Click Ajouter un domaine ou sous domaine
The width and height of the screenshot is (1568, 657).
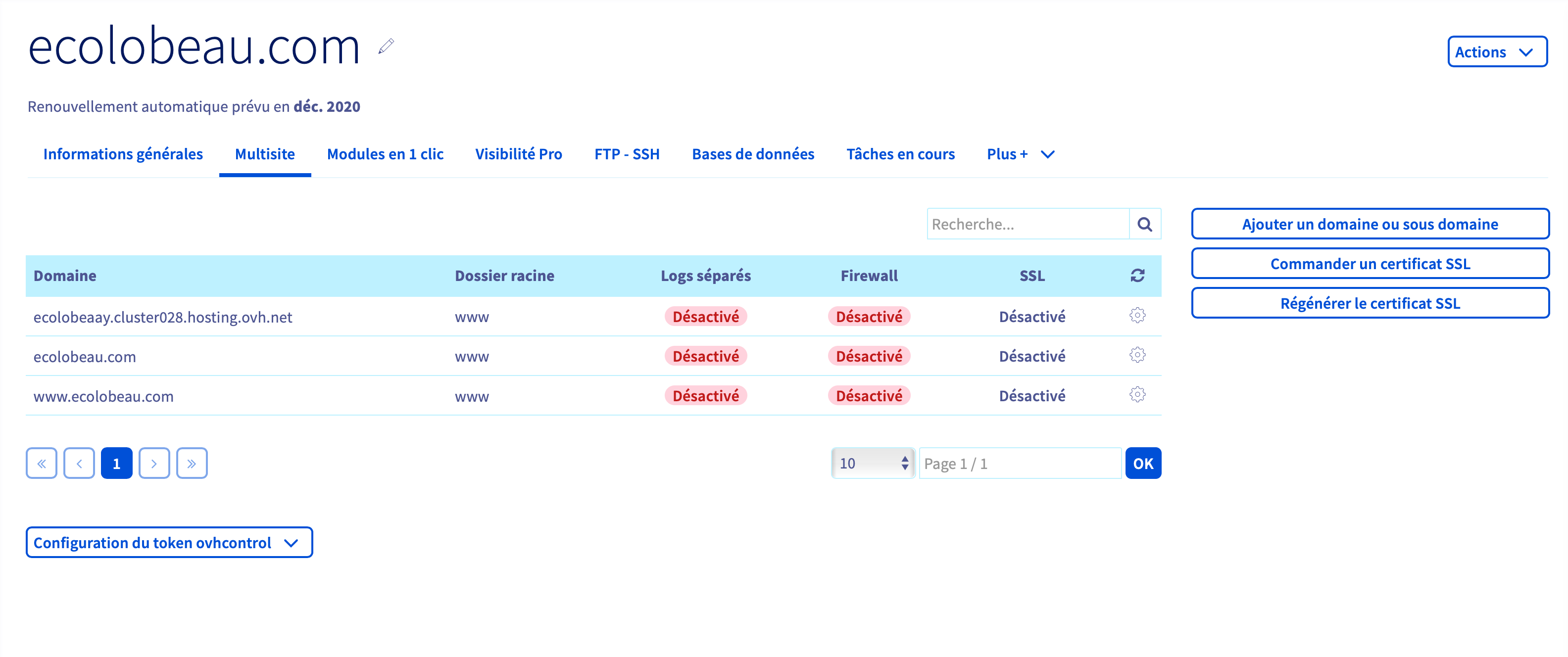[1370, 224]
